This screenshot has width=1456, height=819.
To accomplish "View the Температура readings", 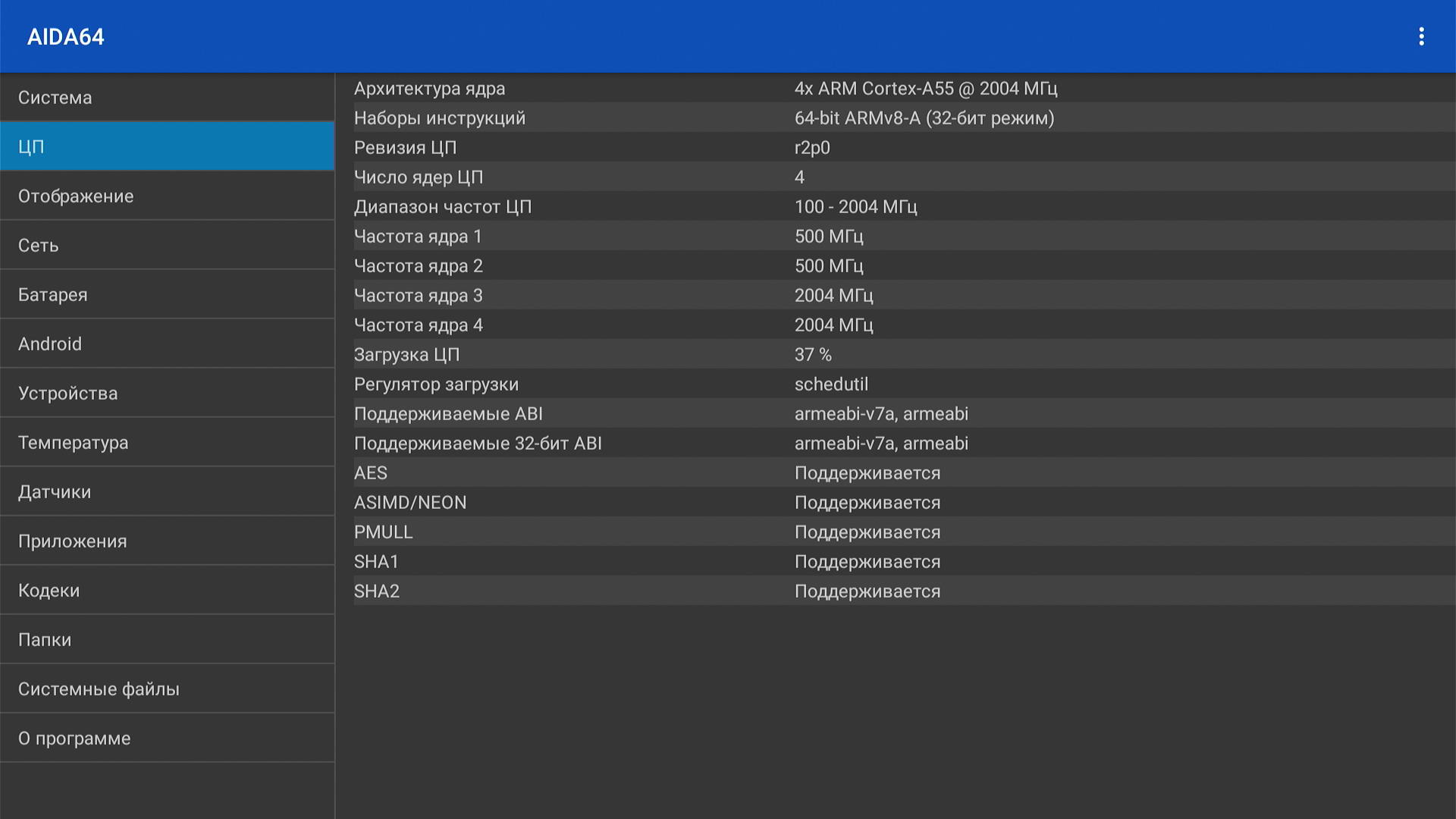I will 167,442.
